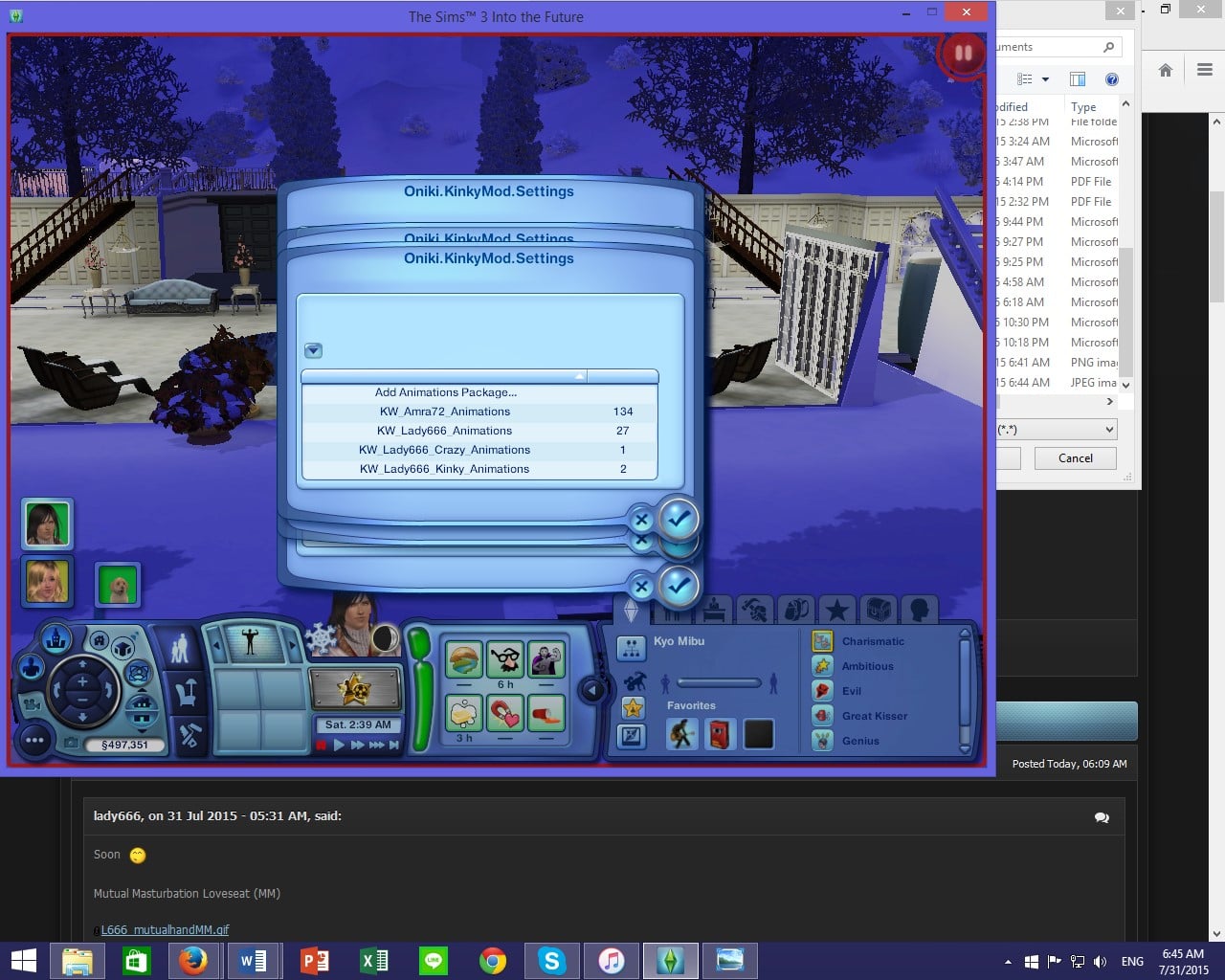The image size is (1225, 980).
Task: Accept the rearmost settings dialog checkmark
Action: pos(679,586)
